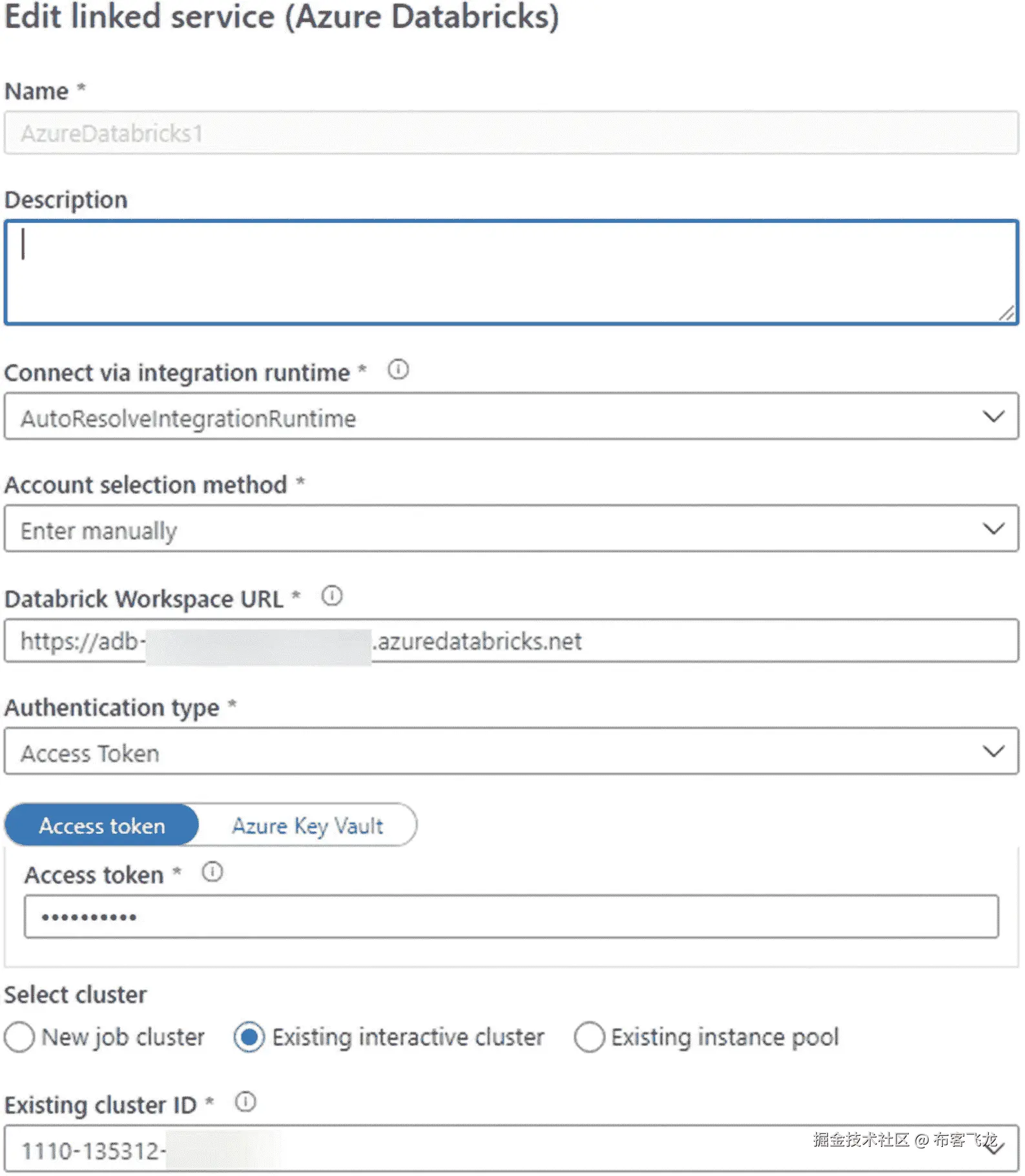This screenshot has width=1025, height=1176.
Task: Open the Account selection method dropdown
Action: pyautogui.click(x=512, y=529)
